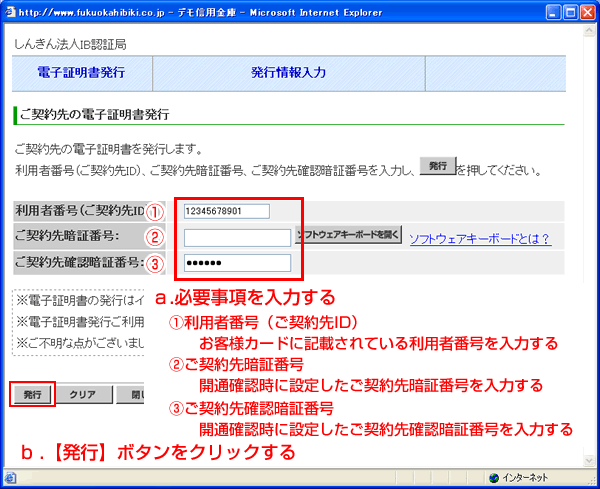Click the しんきん法人IB認証局 header text
Image resolution: width=600 pixels, height=489 pixels.
70,44
